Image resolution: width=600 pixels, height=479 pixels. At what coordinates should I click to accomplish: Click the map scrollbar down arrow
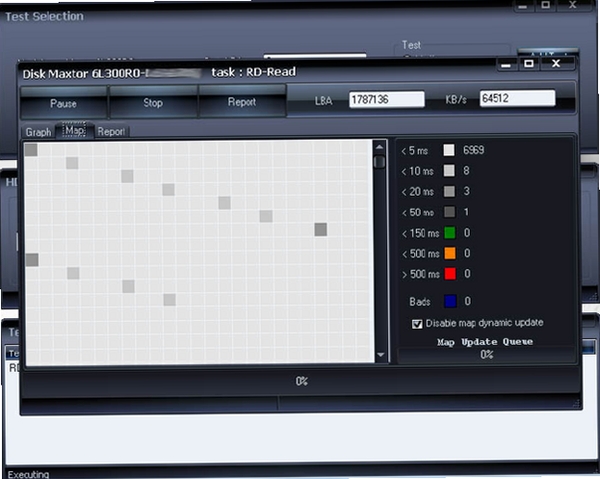380,355
